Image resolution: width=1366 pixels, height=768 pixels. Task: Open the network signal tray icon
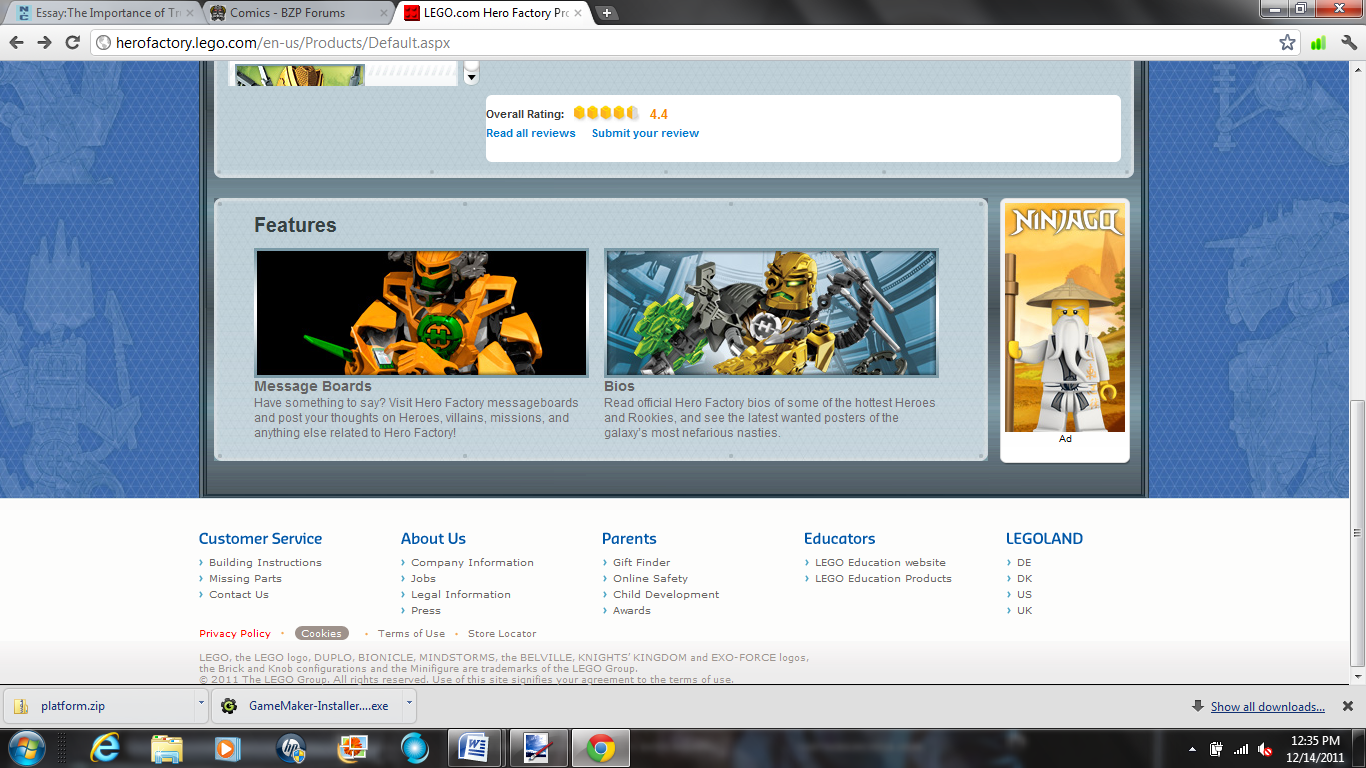click(x=1241, y=749)
